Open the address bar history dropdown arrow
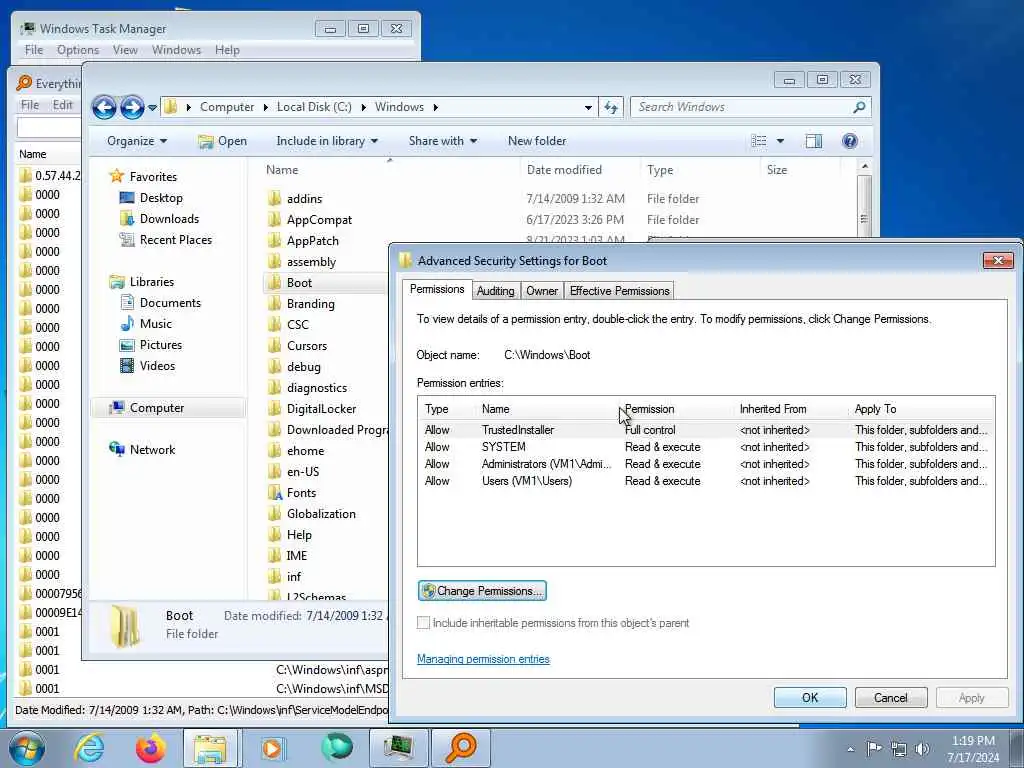 [x=588, y=108]
